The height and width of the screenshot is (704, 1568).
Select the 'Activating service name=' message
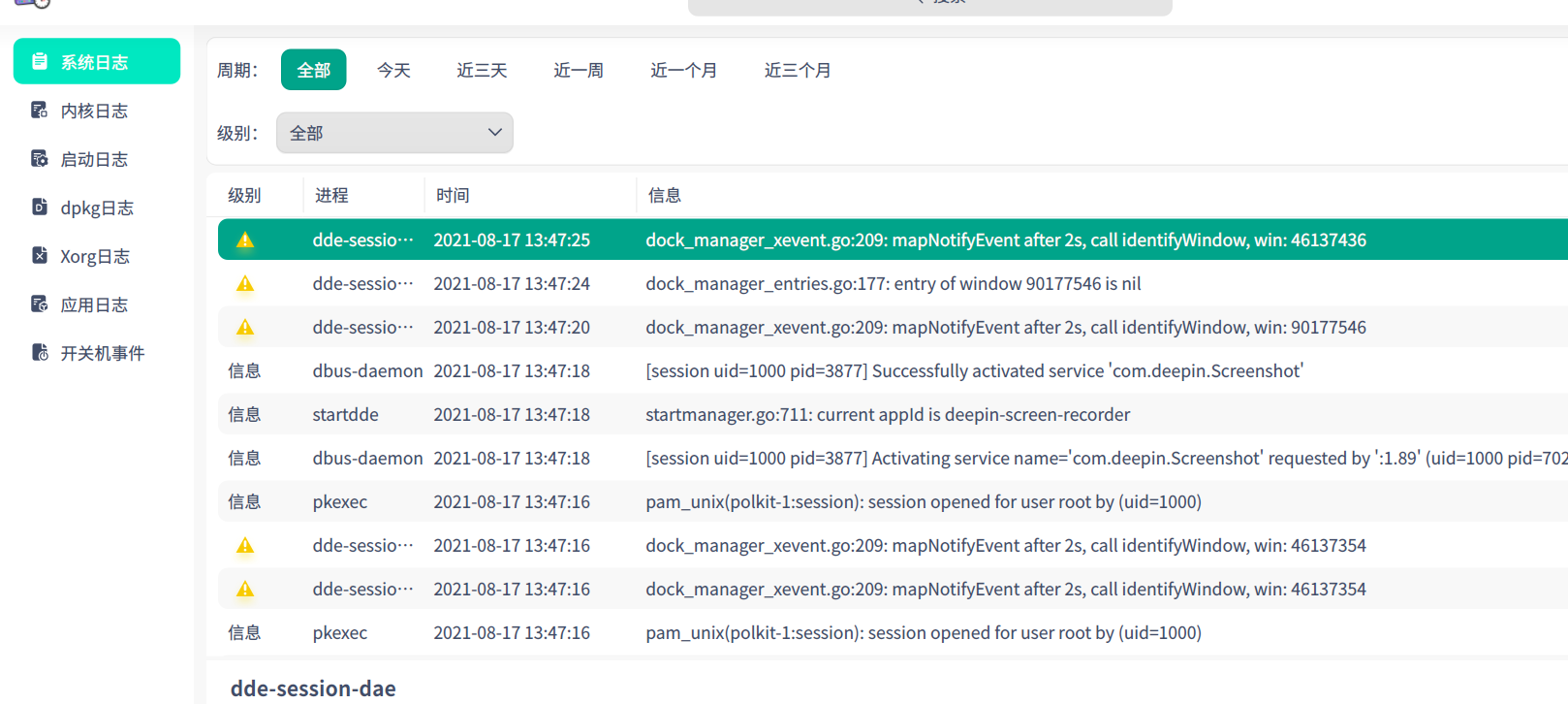(1107, 458)
